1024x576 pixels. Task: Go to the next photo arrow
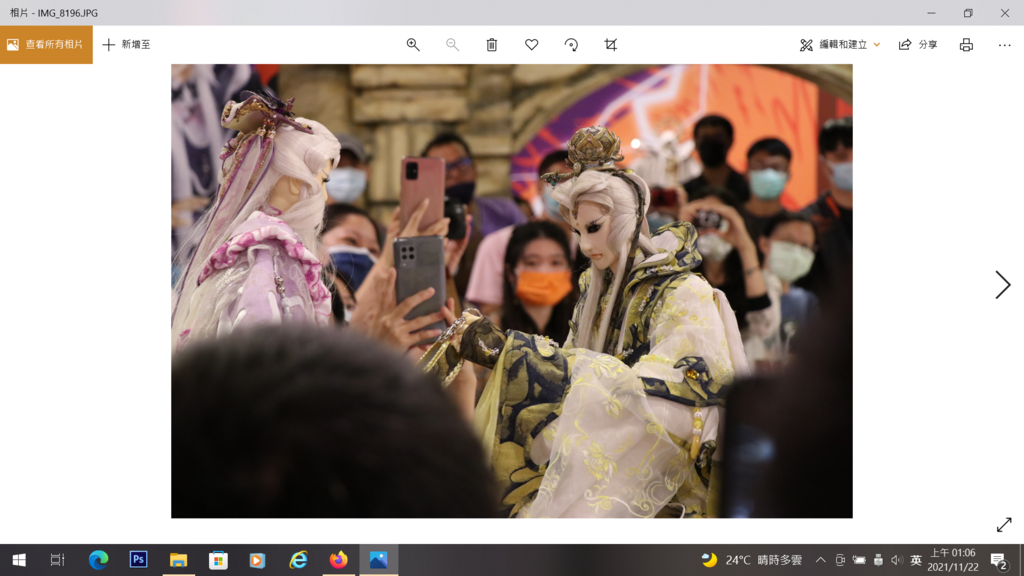click(1002, 285)
